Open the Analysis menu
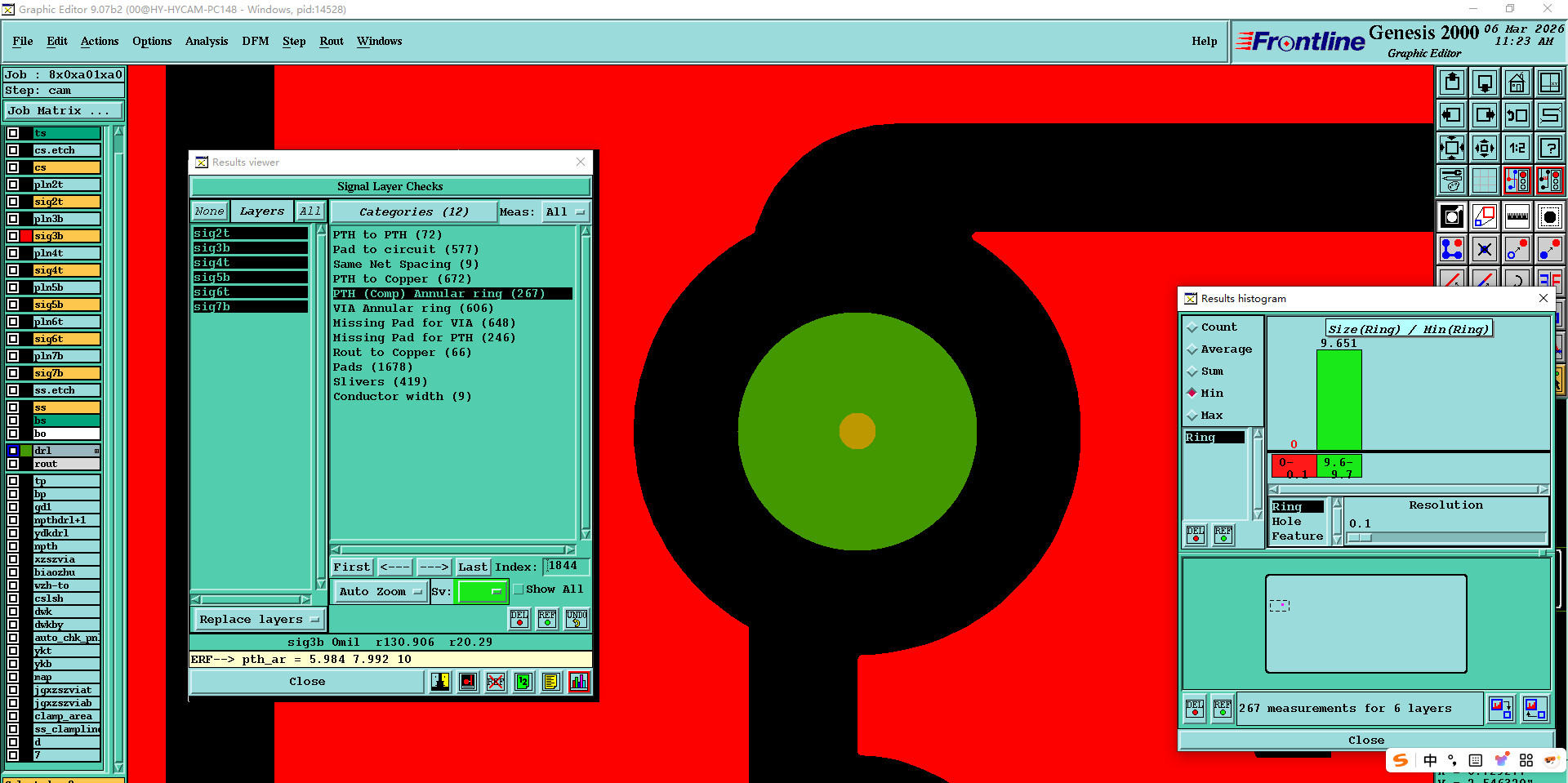The height and width of the screenshot is (783, 1568). [207, 42]
